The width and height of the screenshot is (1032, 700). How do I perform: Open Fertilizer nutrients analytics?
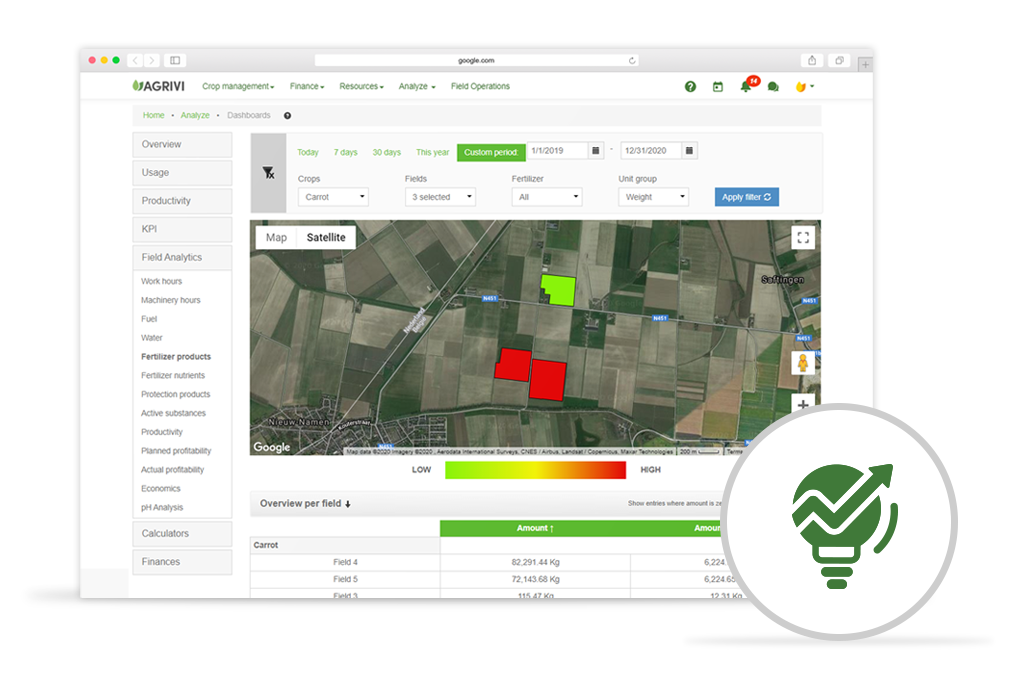click(x=172, y=376)
